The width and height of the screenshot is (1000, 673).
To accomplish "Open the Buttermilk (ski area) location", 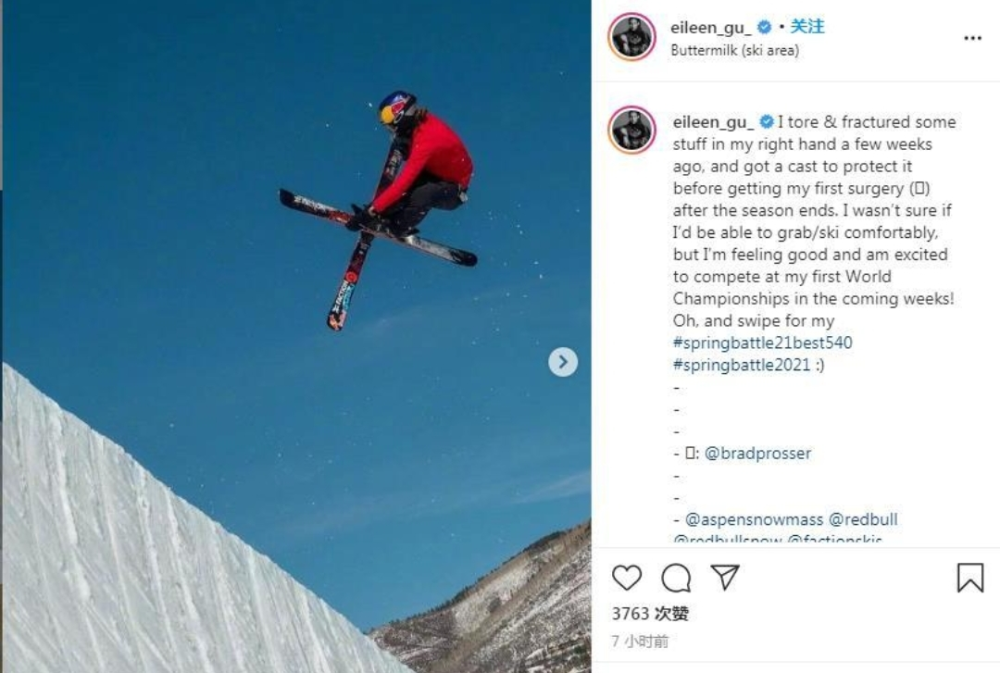I will pos(734,50).
